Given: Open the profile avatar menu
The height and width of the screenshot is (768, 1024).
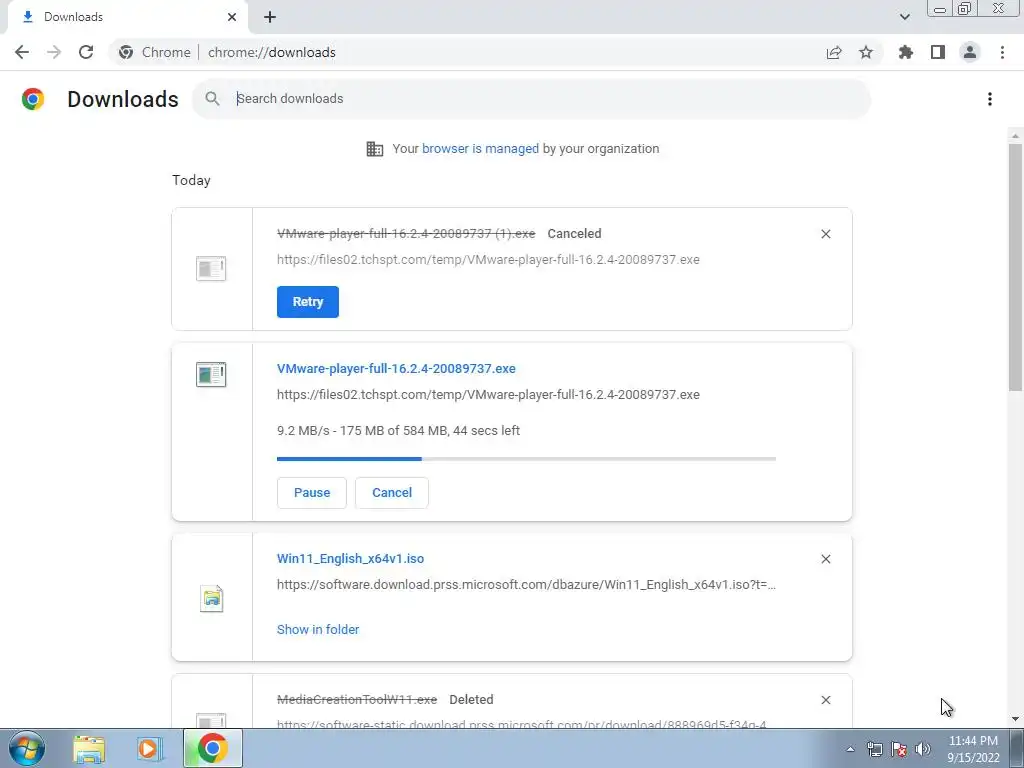Looking at the screenshot, I should 970,52.
